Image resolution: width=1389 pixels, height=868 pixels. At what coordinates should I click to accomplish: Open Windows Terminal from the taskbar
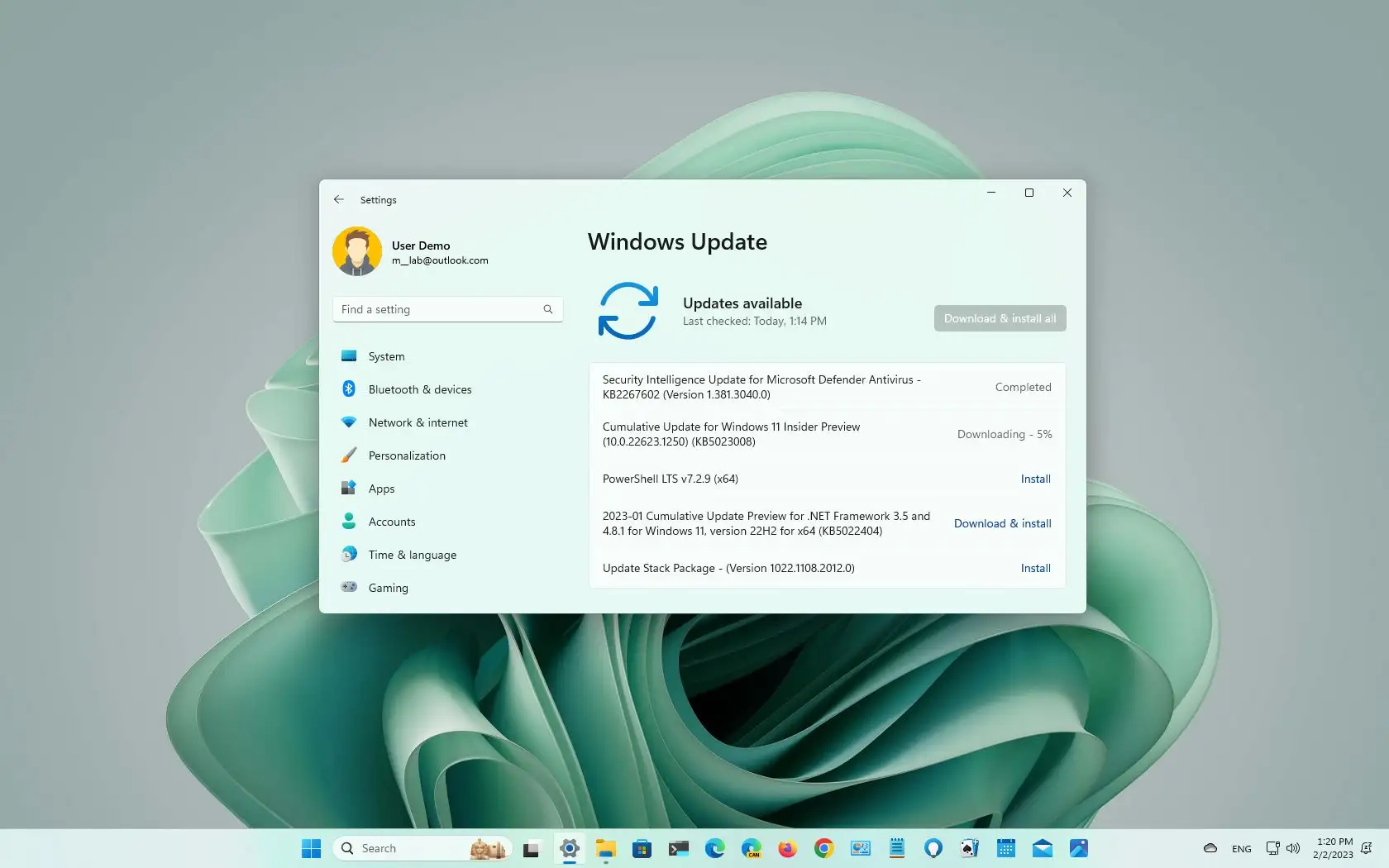pos(679,848)
